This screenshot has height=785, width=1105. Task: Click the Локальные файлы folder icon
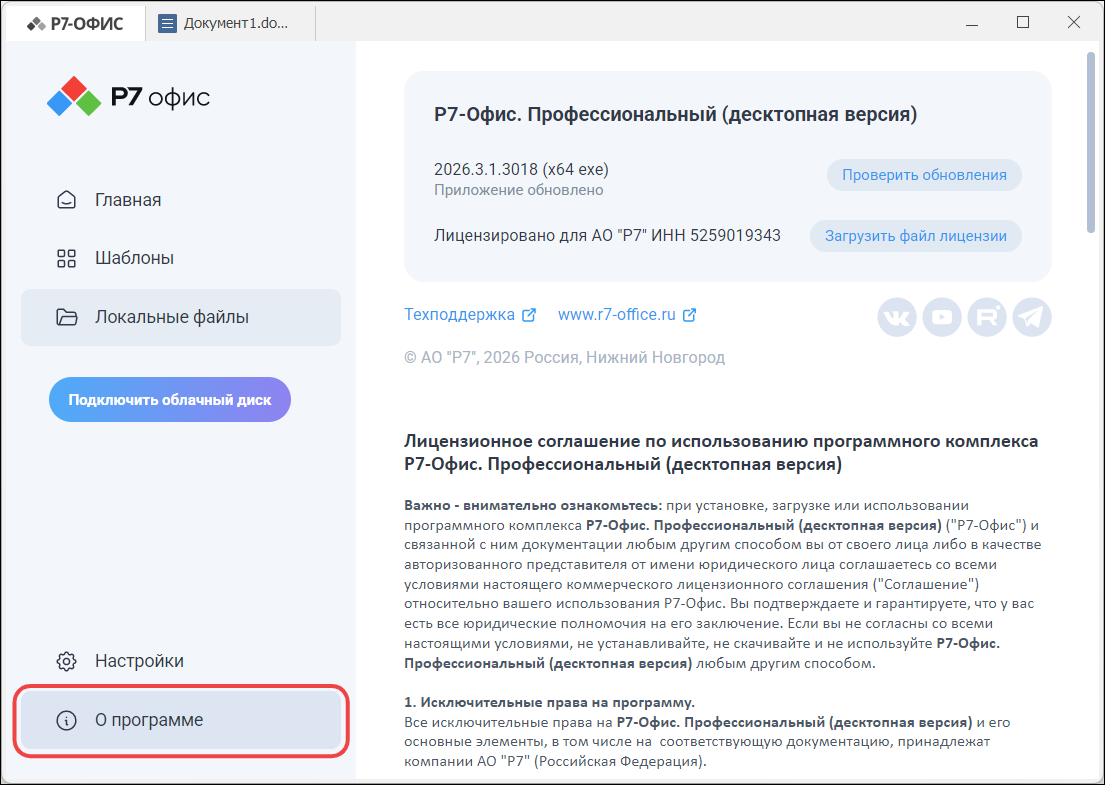pyautogui.click(x=66, y=317)
